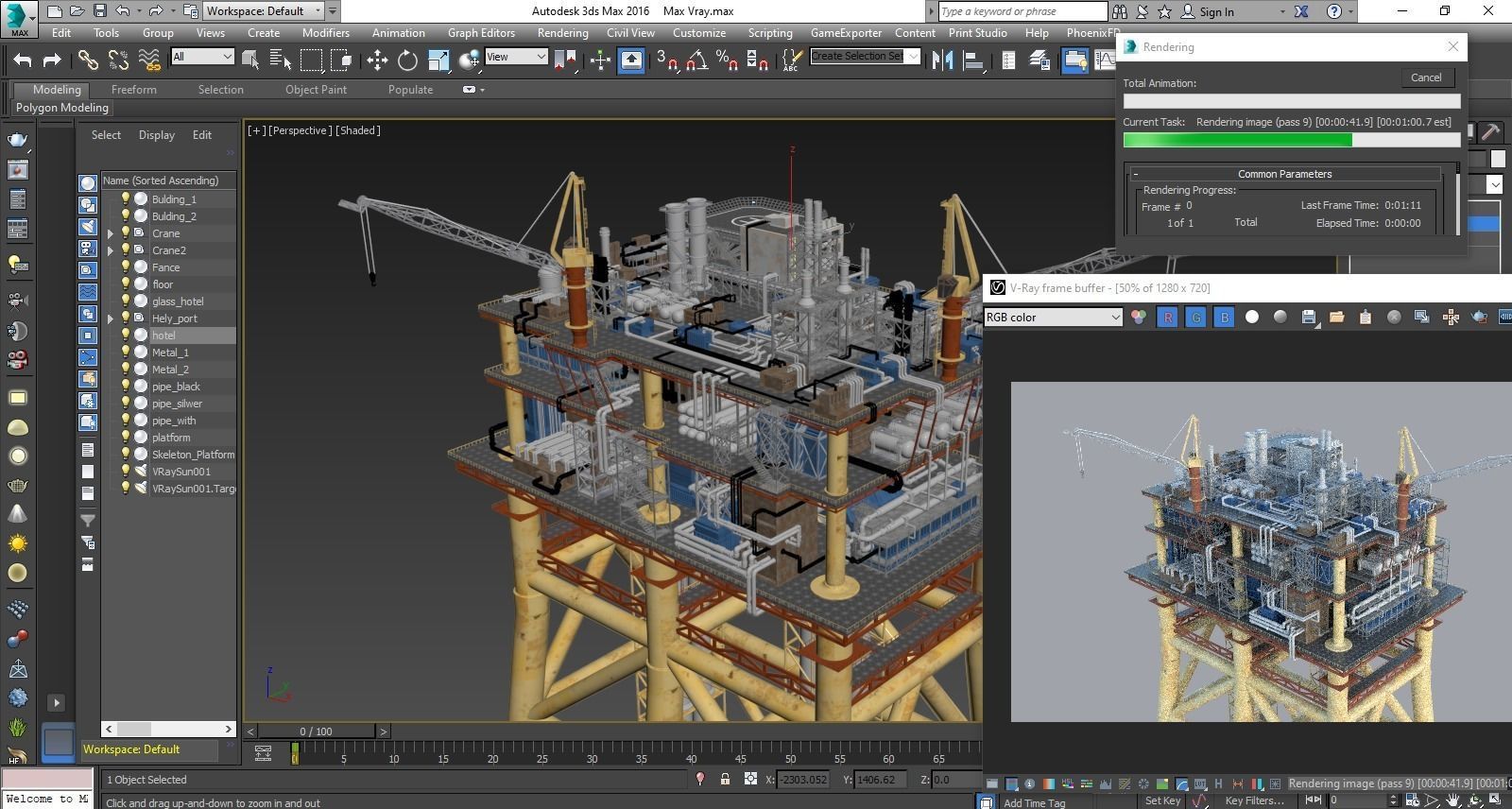Activate the Unlink Selection tool

[x=118, y=60]
